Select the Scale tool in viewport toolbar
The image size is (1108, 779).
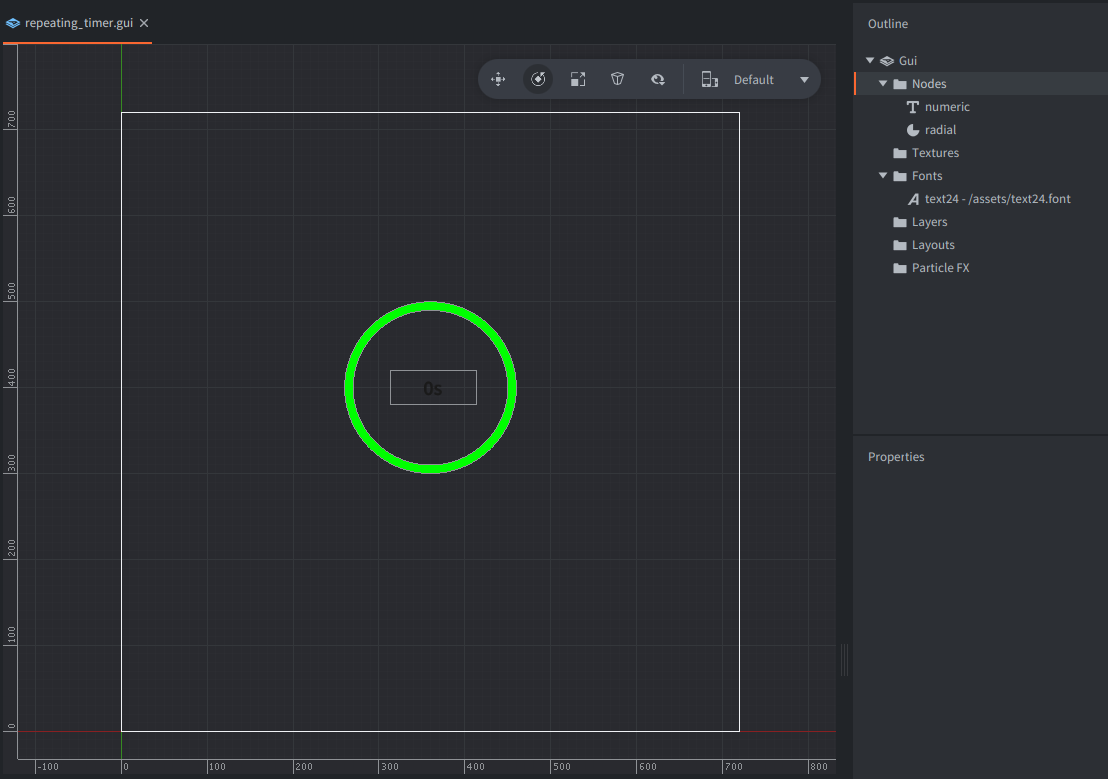(x=578, y=80)
